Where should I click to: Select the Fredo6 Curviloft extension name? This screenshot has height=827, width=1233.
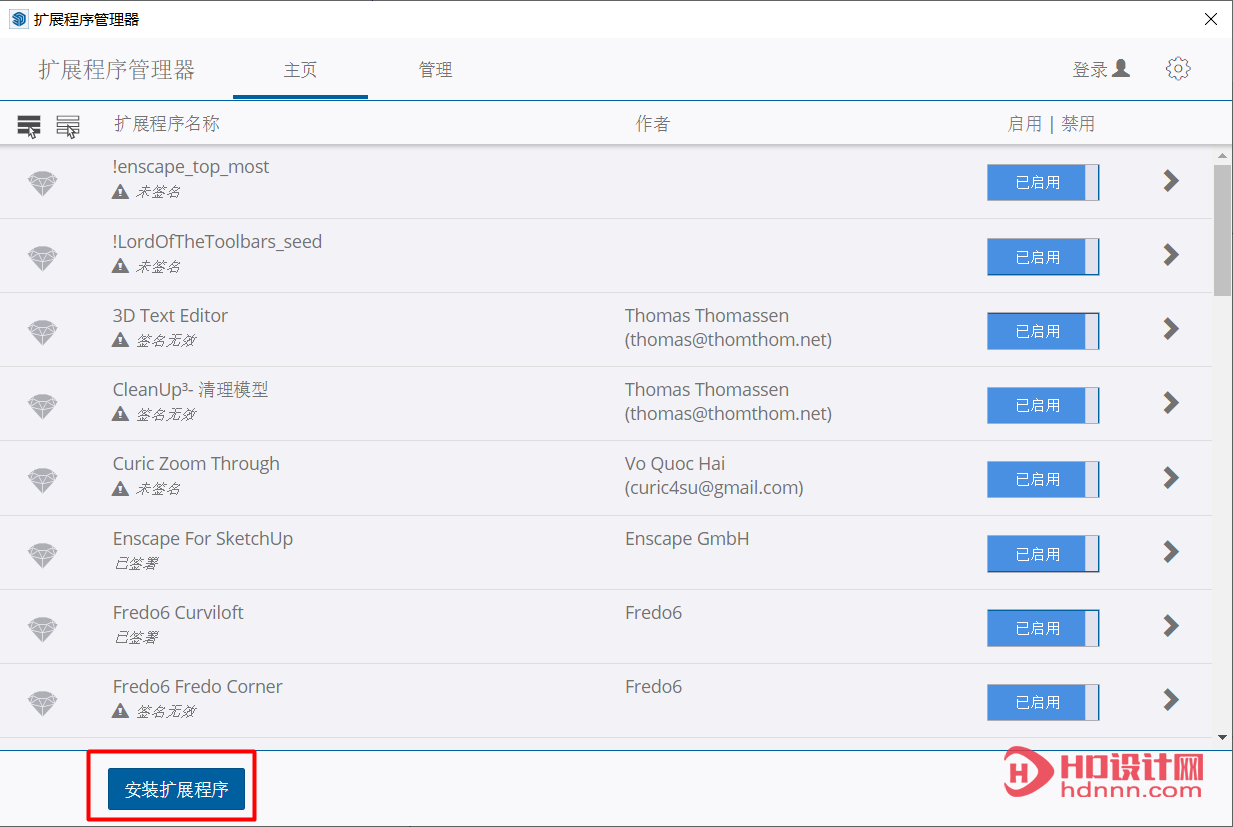178,612
